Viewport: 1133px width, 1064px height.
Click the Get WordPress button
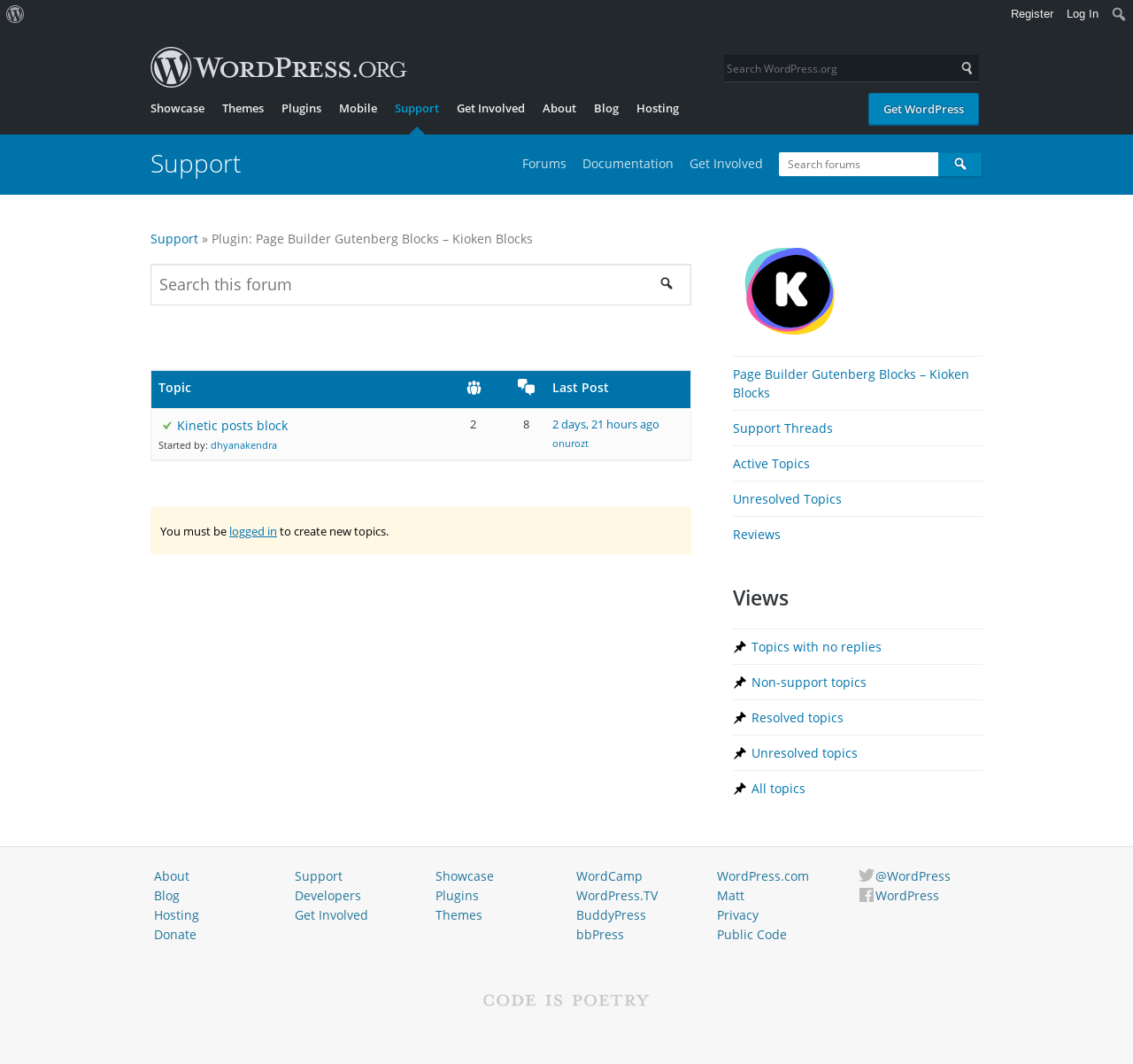point(923,109)
